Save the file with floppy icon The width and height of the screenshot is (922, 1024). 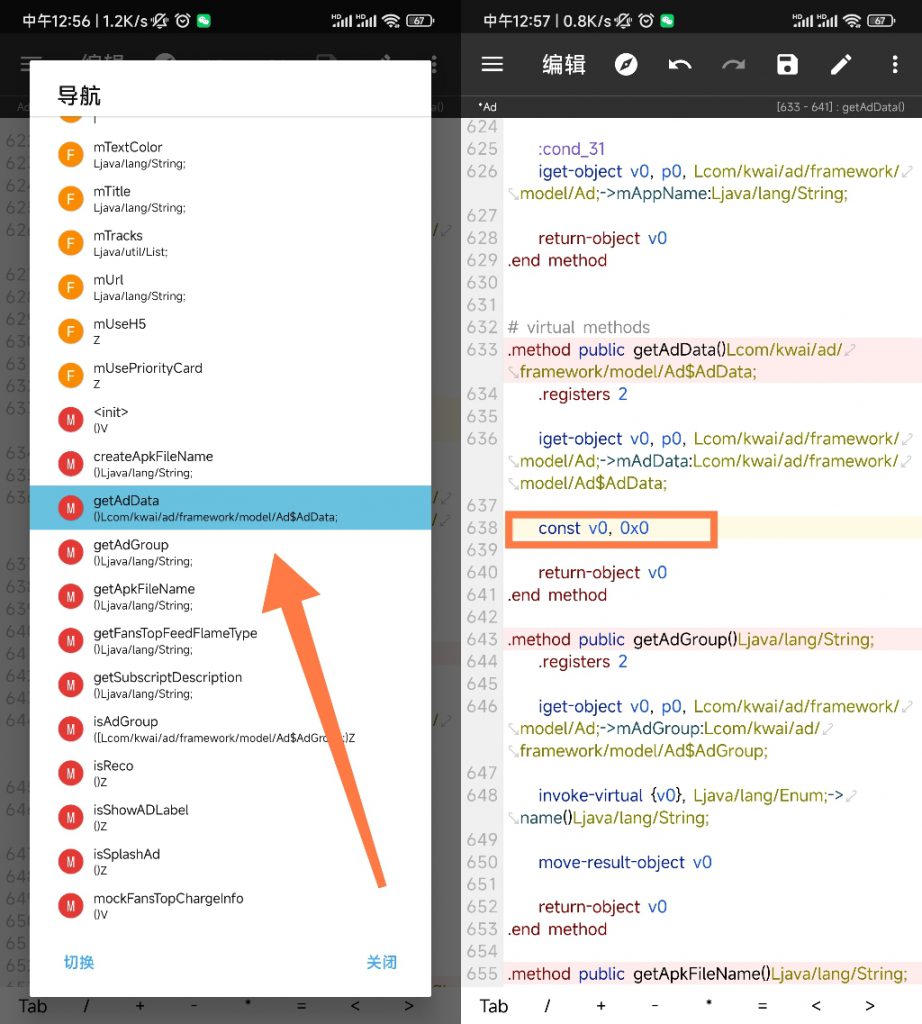tap(788, 65)
